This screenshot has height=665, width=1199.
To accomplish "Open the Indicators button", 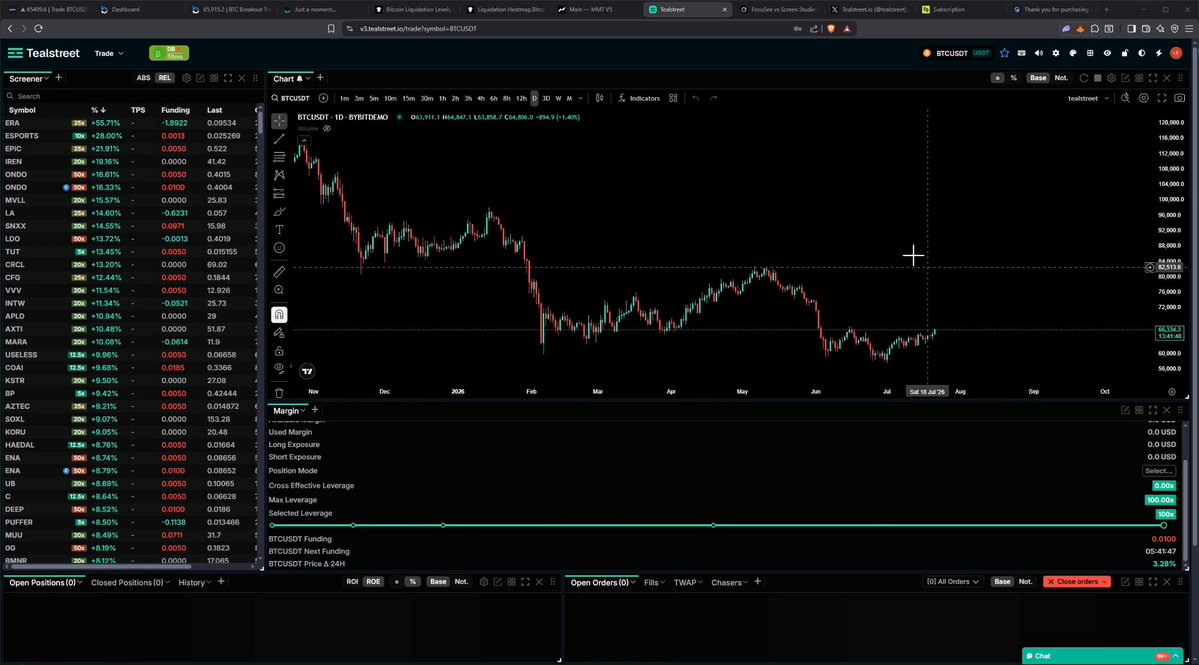I will 639,98.
